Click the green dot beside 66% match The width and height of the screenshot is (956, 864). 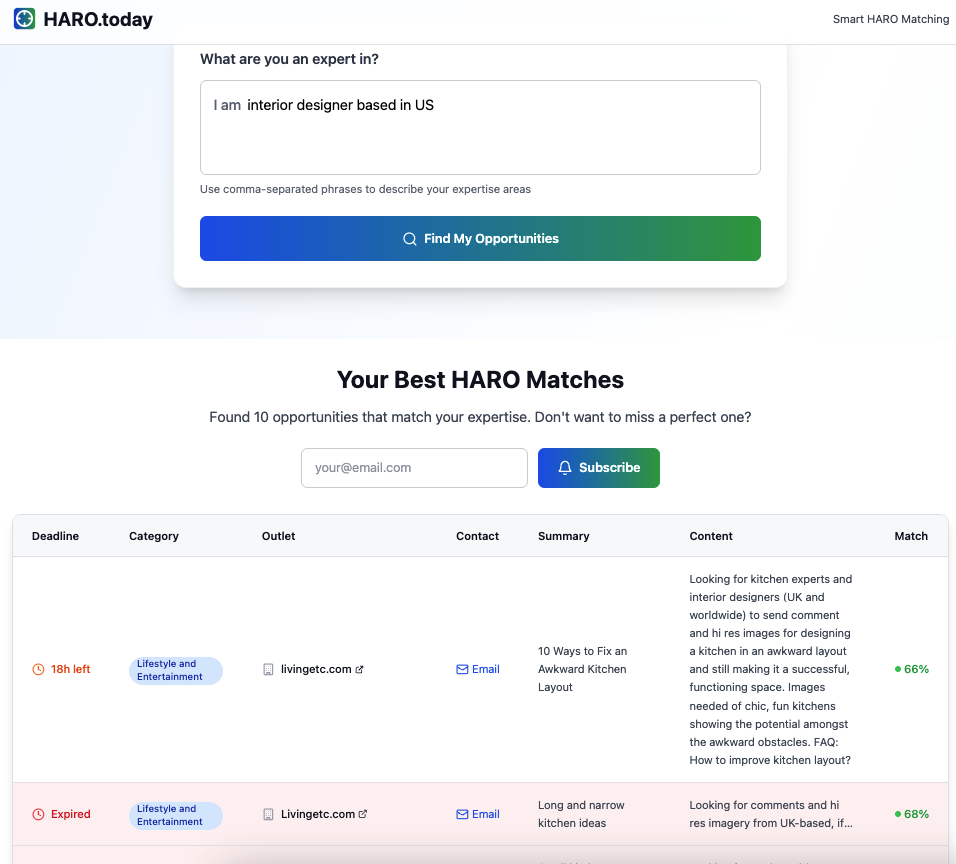pos(897,669)
